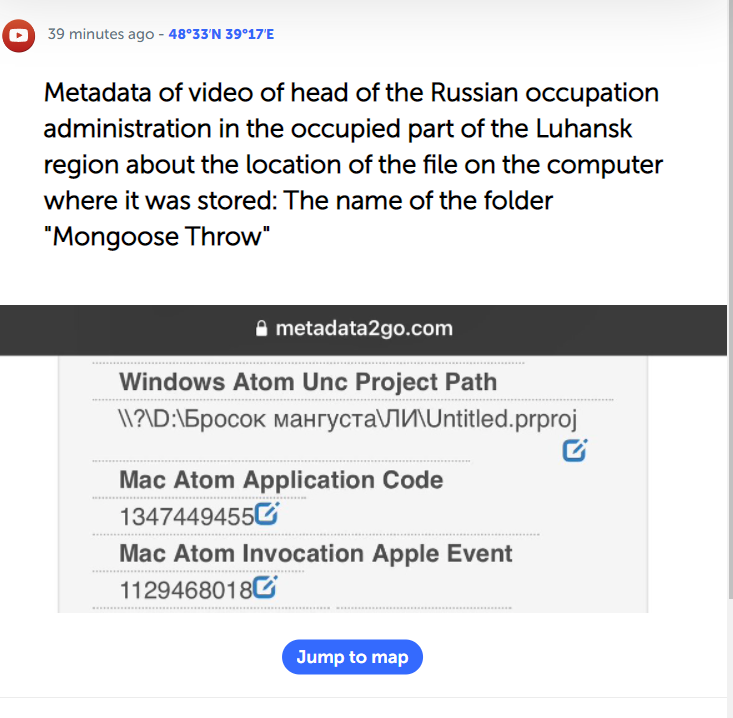Click edit icon next to 1129468018
The image size is (733, 718).
tap(266, 588)
